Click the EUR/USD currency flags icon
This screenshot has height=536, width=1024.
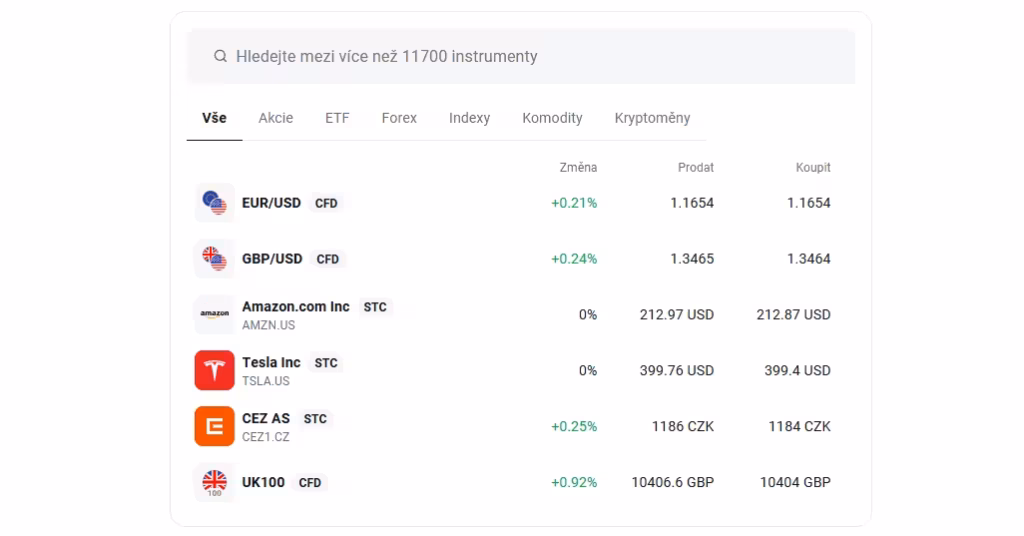[x=214, y=203]
